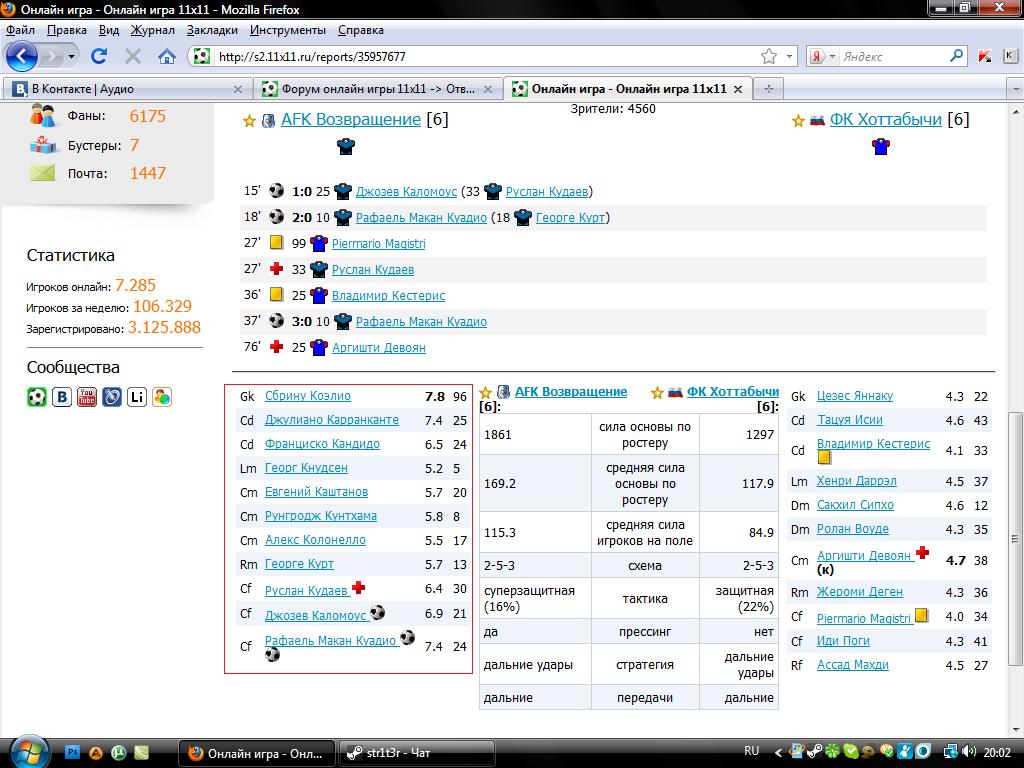1024x768 pixels.
Task: Go to the browser home page icon
Action: point(166,56)
